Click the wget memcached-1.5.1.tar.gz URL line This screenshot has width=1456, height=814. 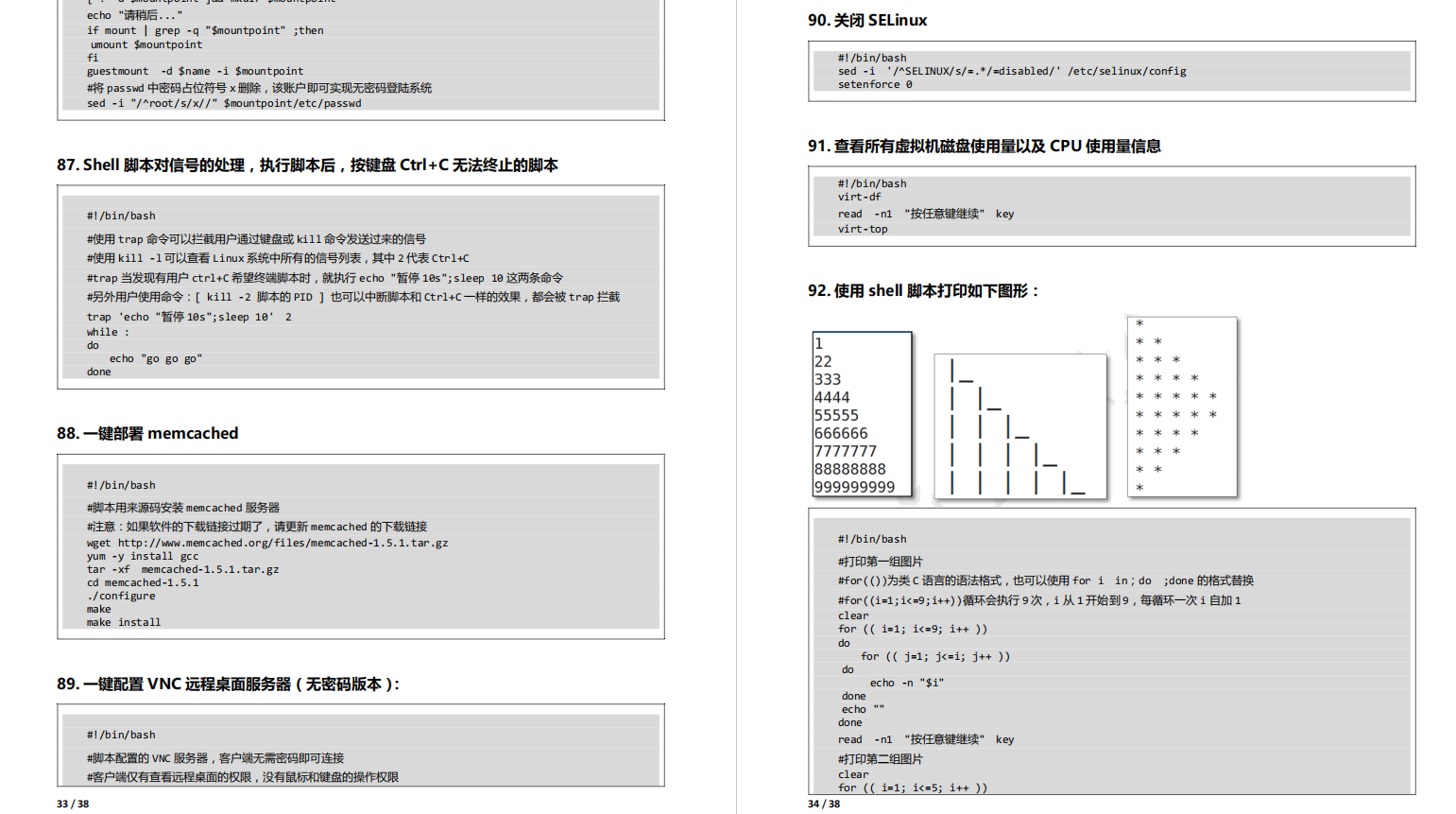tap(267, 543)
